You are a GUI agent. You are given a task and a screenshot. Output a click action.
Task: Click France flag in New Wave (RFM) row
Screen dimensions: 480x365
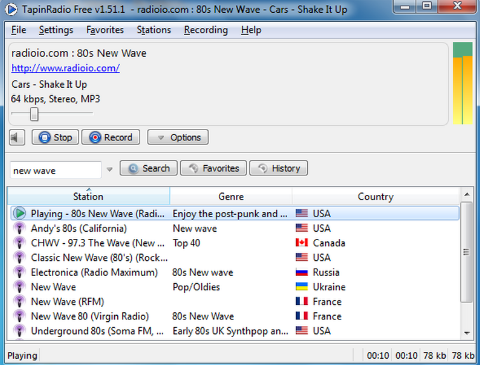[302, 301]
